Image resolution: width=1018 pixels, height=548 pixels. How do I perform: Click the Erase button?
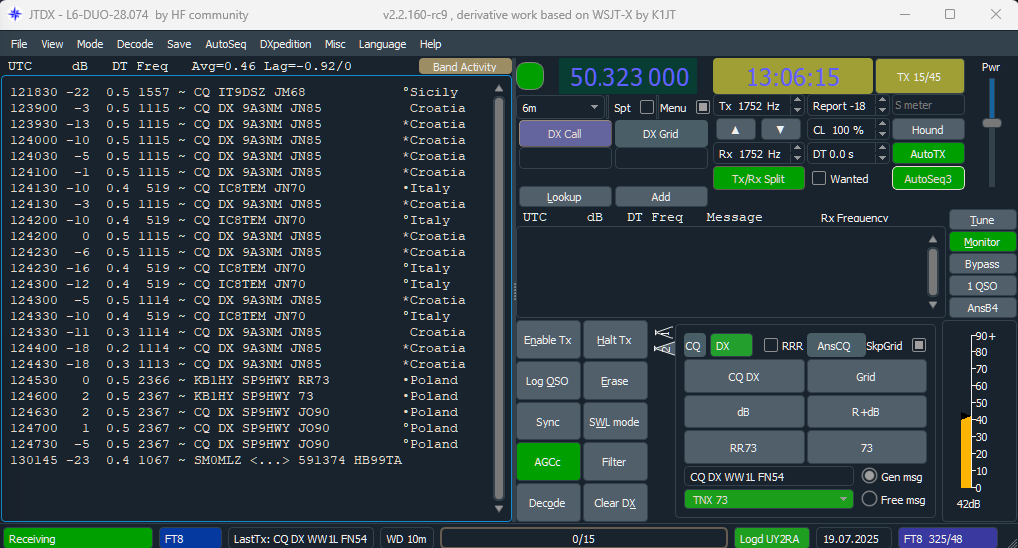pos(614,380)
